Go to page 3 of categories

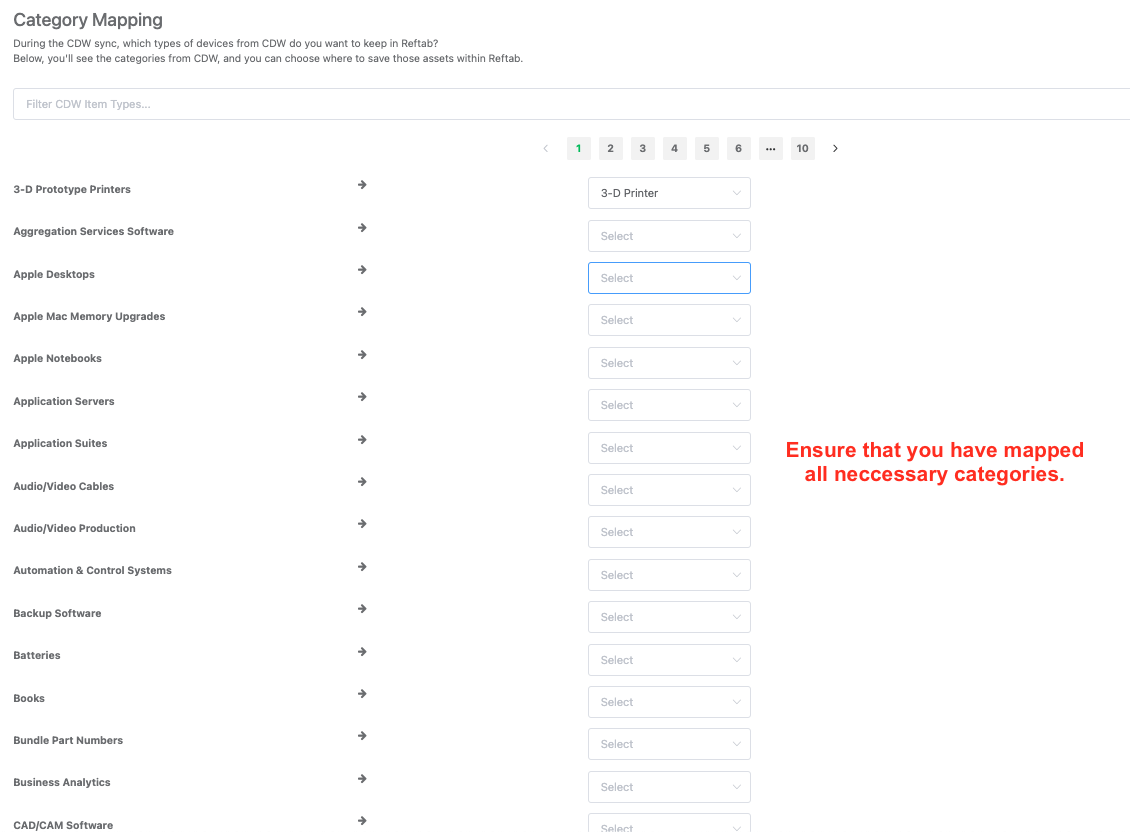(x=643, y=149)
